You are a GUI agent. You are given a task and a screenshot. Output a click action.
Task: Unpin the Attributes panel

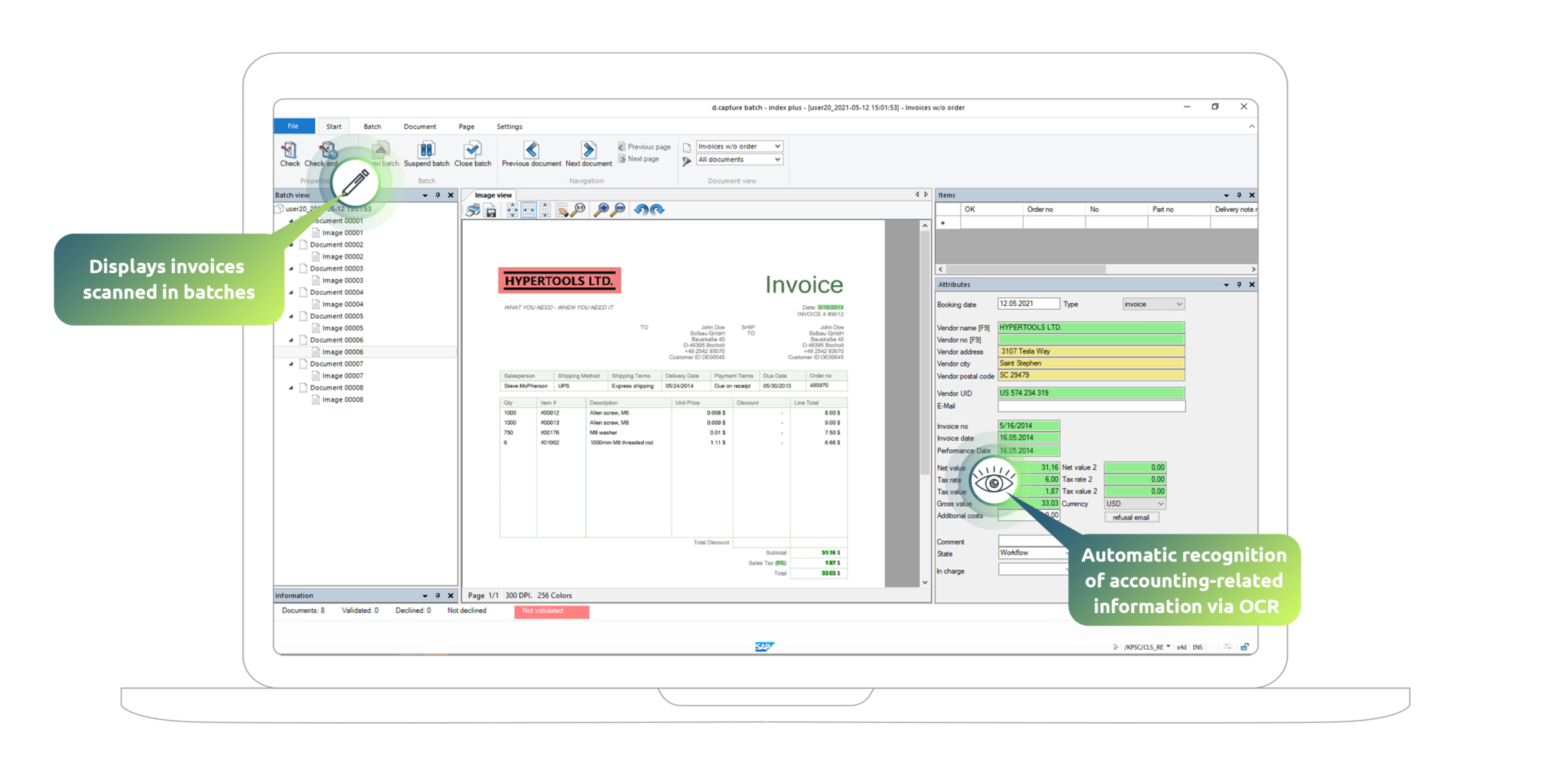pos(1239,284)
